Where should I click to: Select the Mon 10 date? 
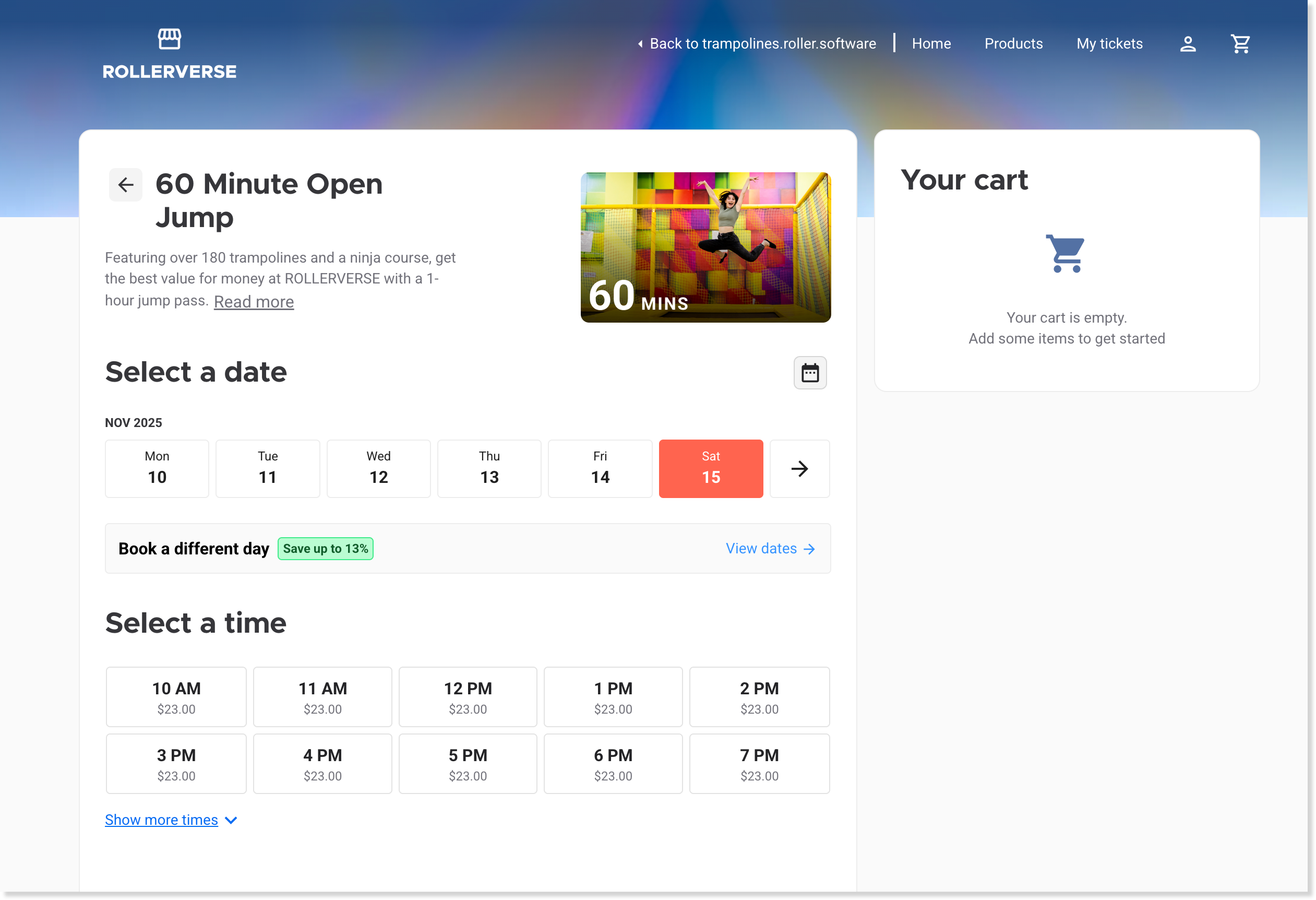tap(157, 468)
